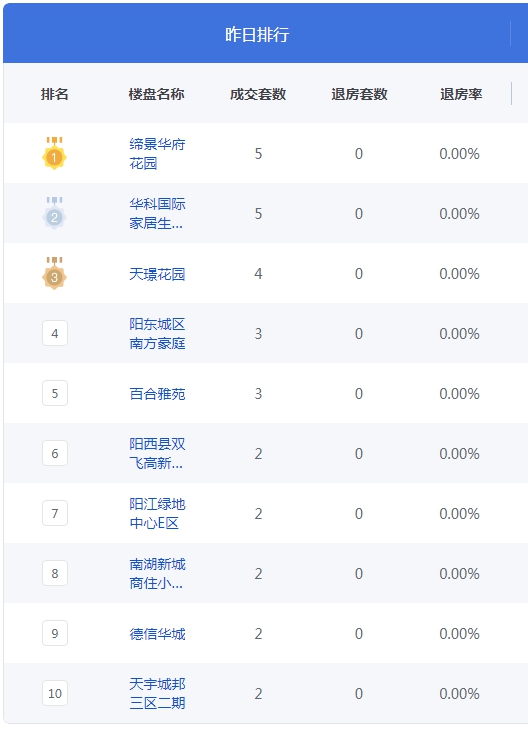Open the 天宇城邦三区二期 link

pos(157,693)
